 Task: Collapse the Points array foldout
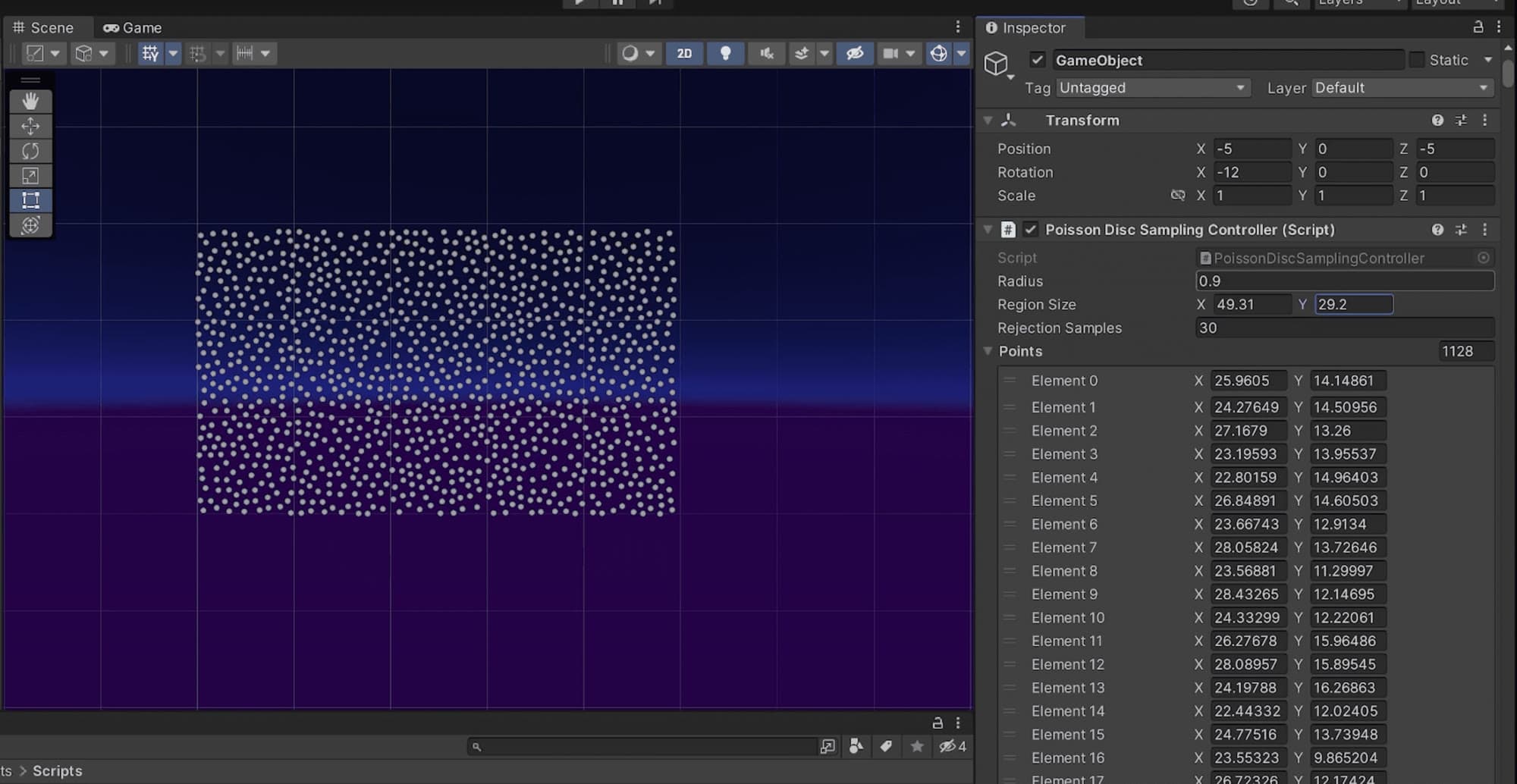pyautogui.click(x=988, y=351)
